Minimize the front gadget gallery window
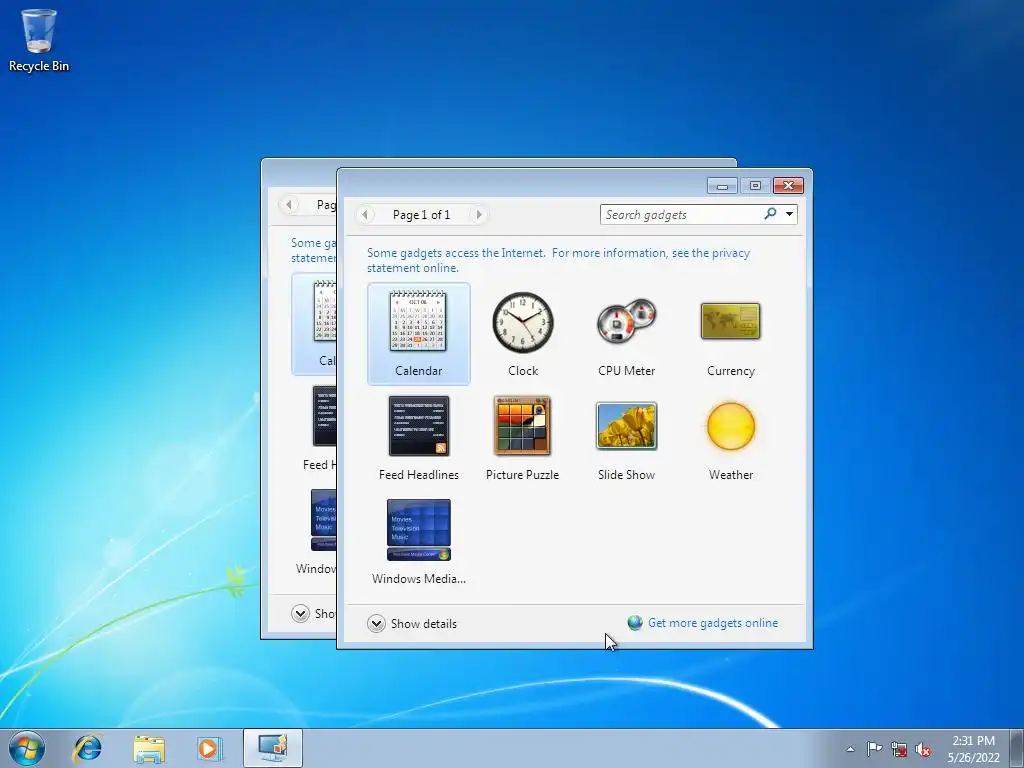The height and width of the screenshot is (768, 1024). [722, 186]
